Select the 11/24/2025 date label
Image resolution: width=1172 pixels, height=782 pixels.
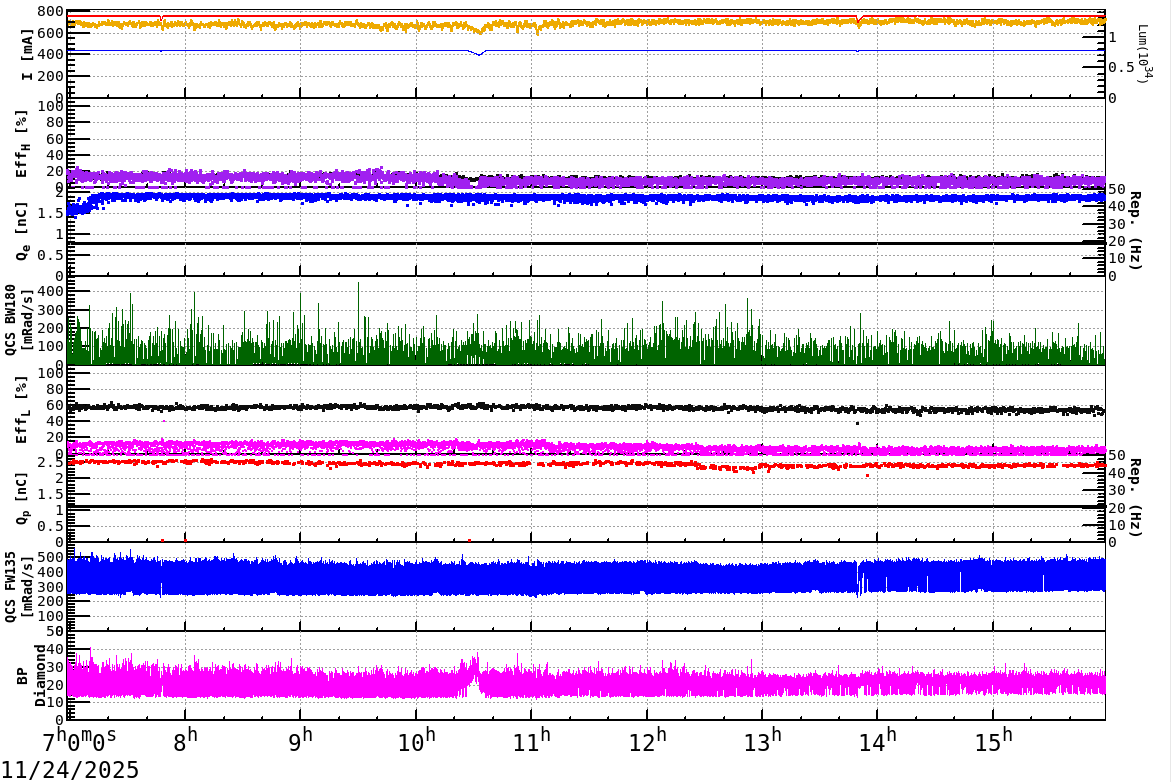[x=70, y=768]
